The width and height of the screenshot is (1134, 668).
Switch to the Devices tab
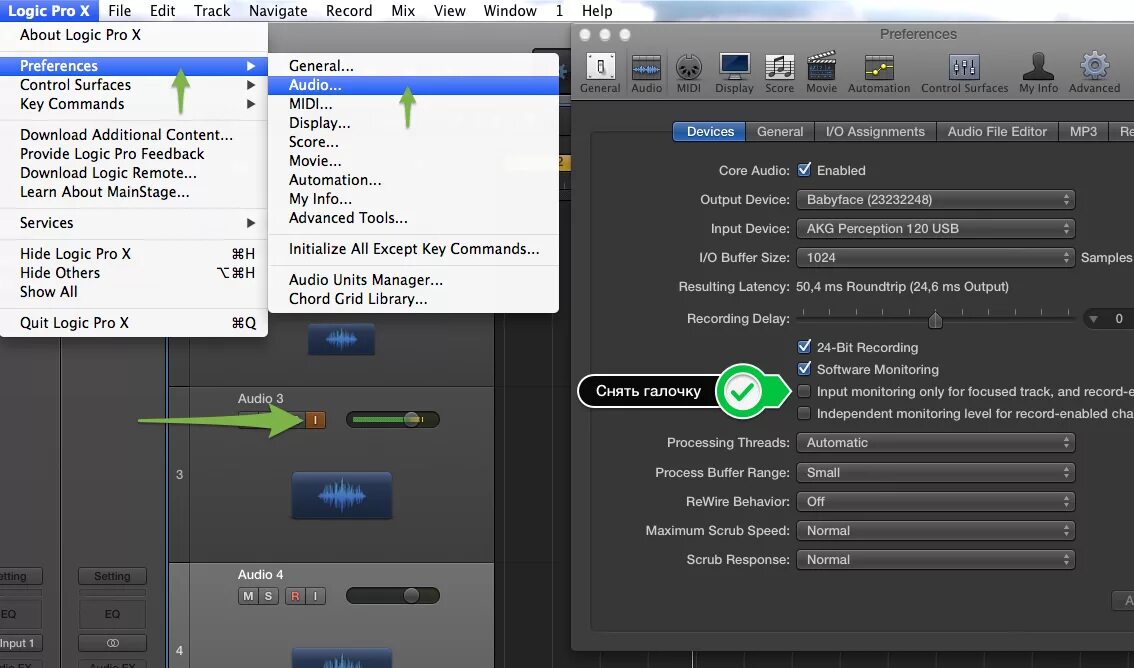coord(709,132)
